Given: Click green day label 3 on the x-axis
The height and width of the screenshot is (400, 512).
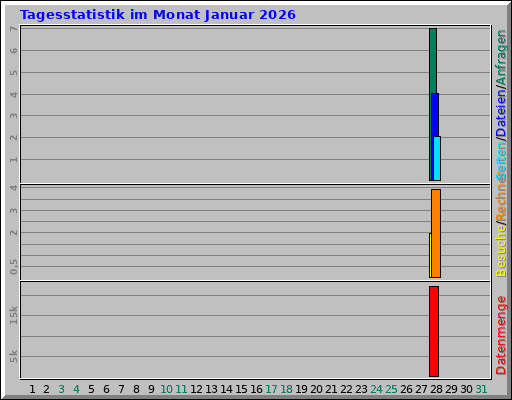Looking at the screenshot, I should (61, 389).
